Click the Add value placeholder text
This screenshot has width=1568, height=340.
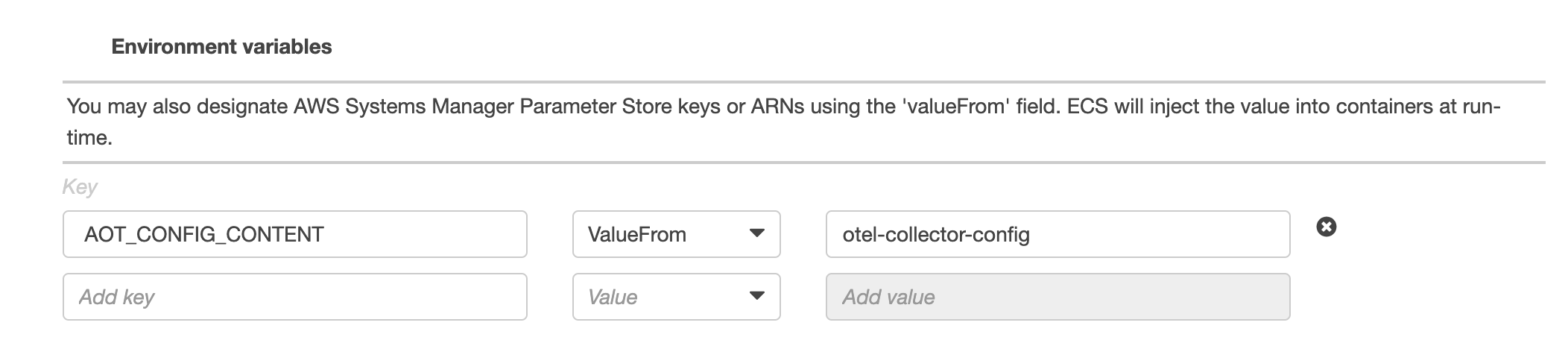point(888,297)
